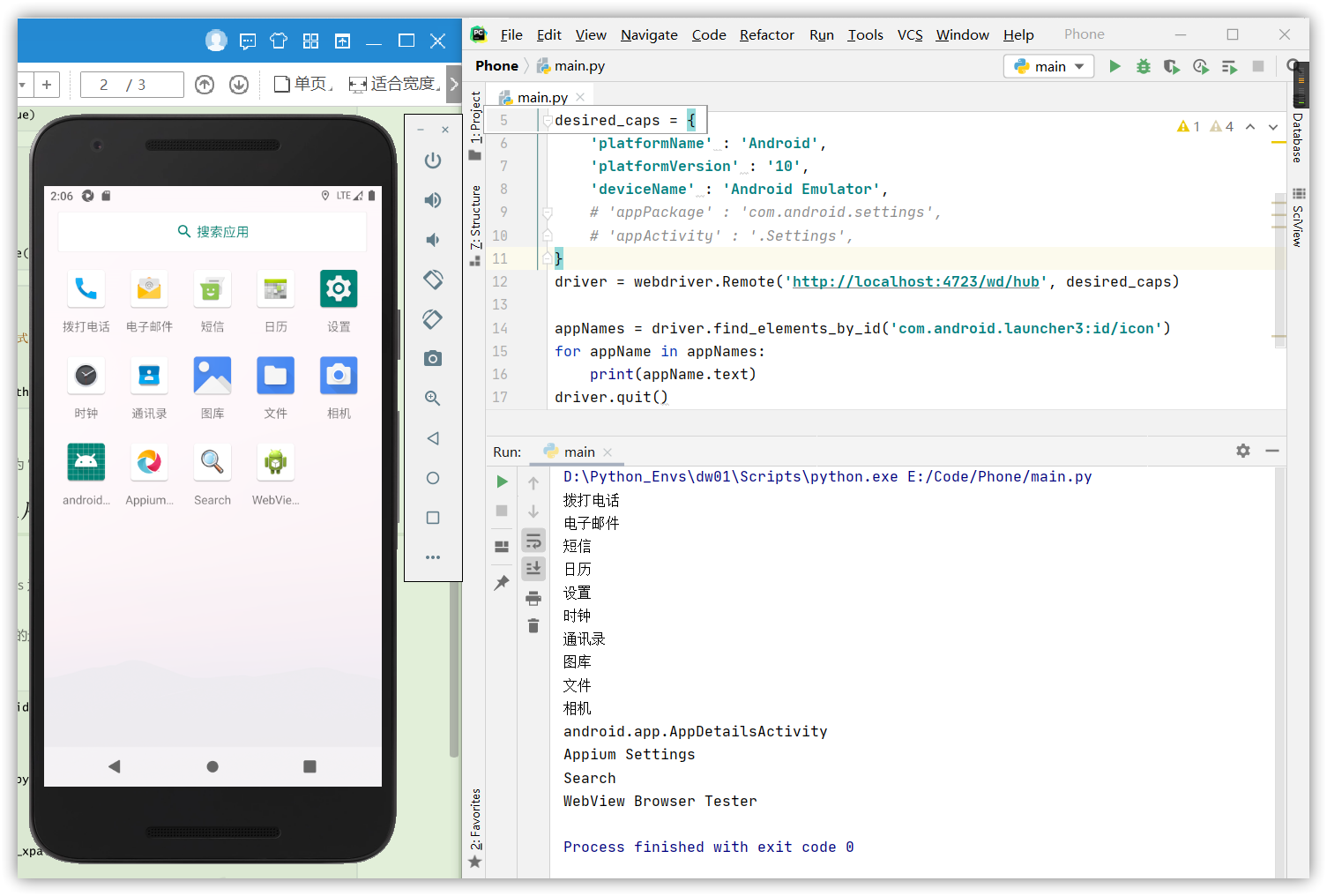Open emulator extended controls (three dots)
Viewport: 1327px width, 896px height.
(x=432, y=557)
